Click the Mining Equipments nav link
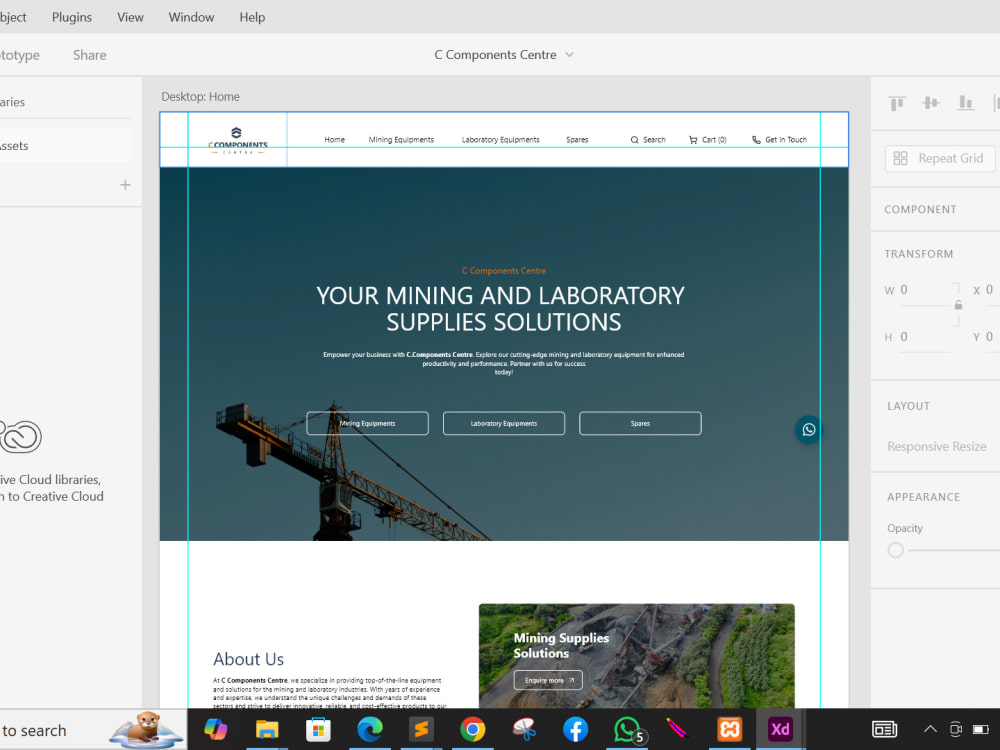Viewport: 1000px width, 750px height. 401,140
